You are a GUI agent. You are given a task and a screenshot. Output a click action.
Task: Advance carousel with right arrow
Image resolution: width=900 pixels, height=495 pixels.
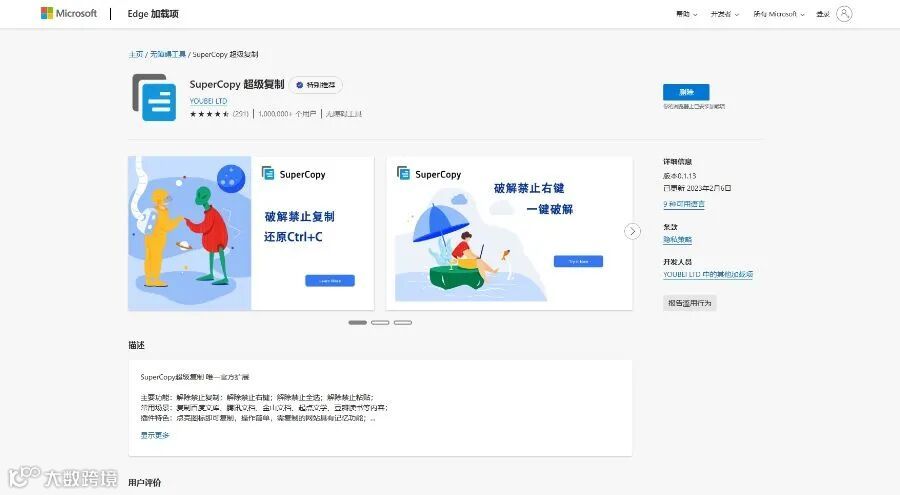point(632,231)
